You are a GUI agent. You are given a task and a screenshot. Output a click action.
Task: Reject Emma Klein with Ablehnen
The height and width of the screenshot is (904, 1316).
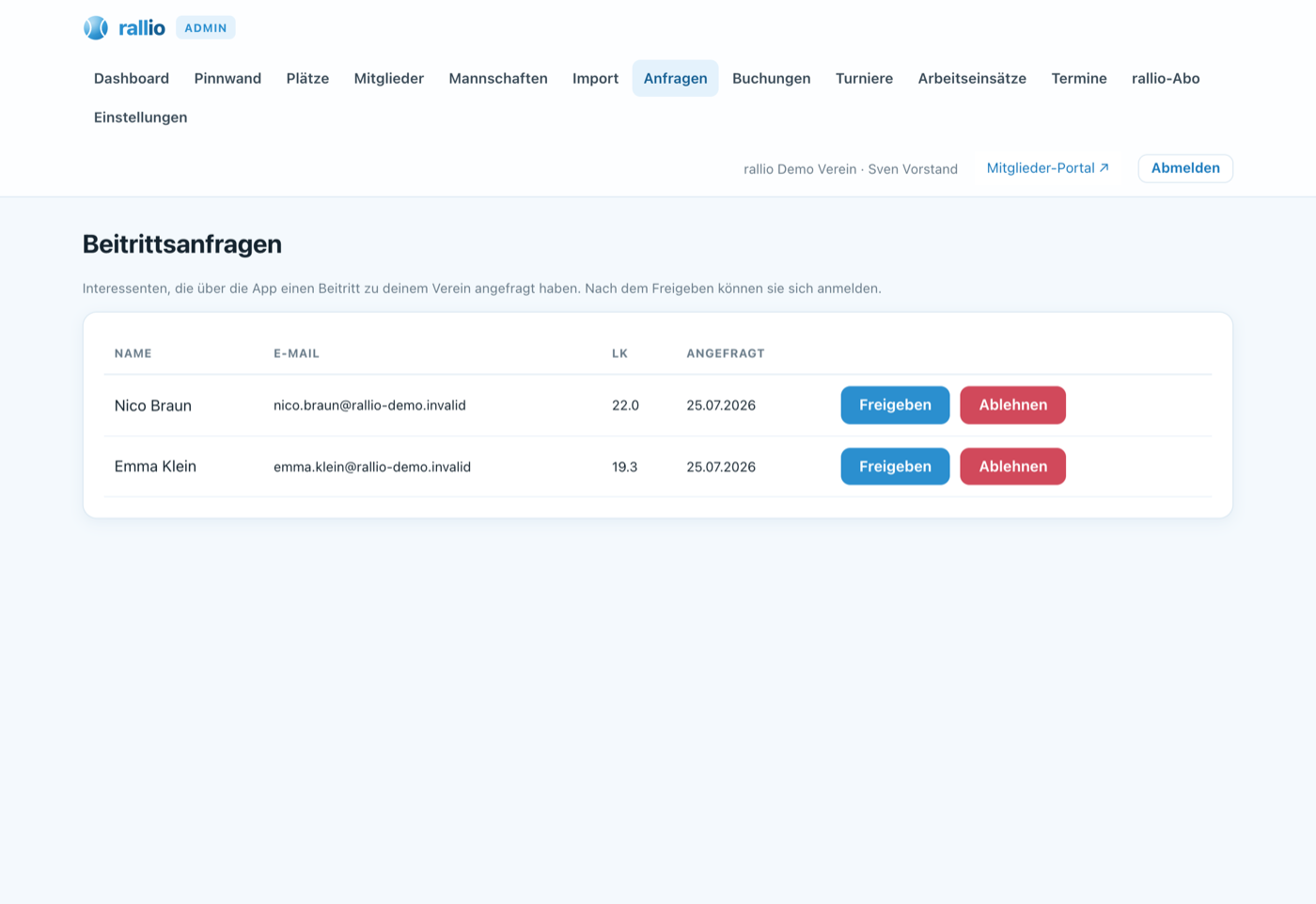tap(1012, 466)
